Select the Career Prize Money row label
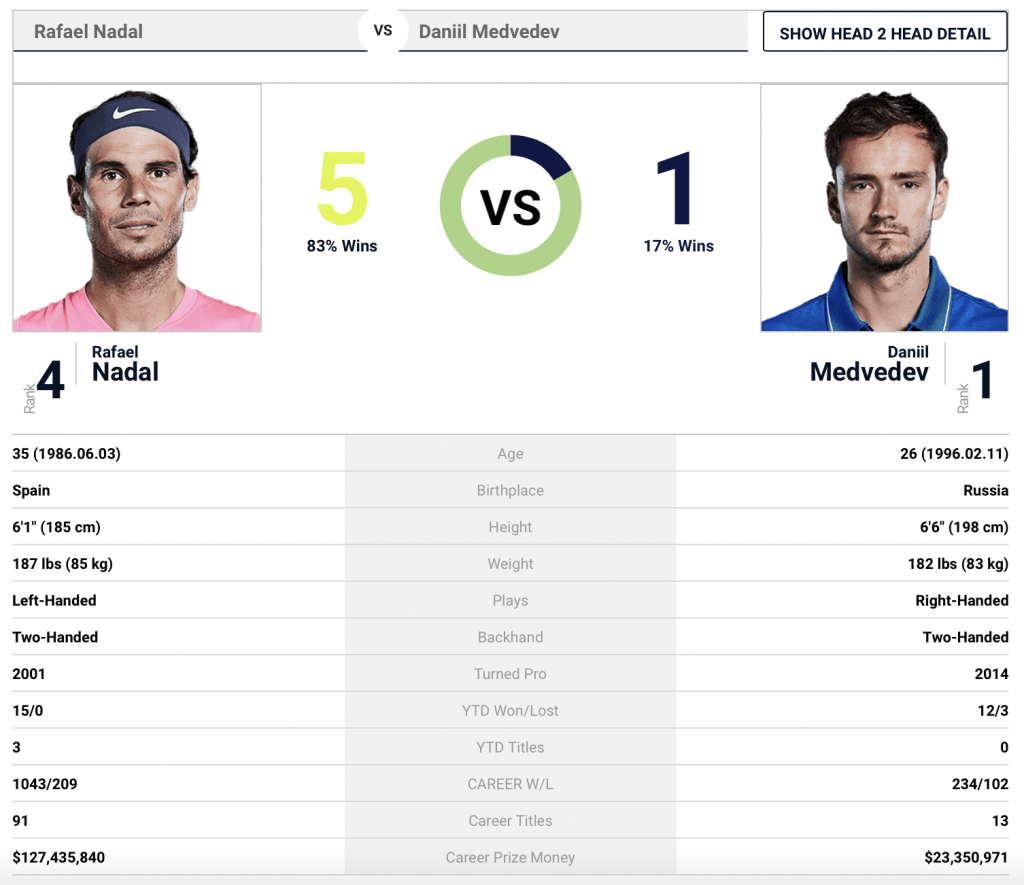1024x885 pixels. click(x=510, y=858)
